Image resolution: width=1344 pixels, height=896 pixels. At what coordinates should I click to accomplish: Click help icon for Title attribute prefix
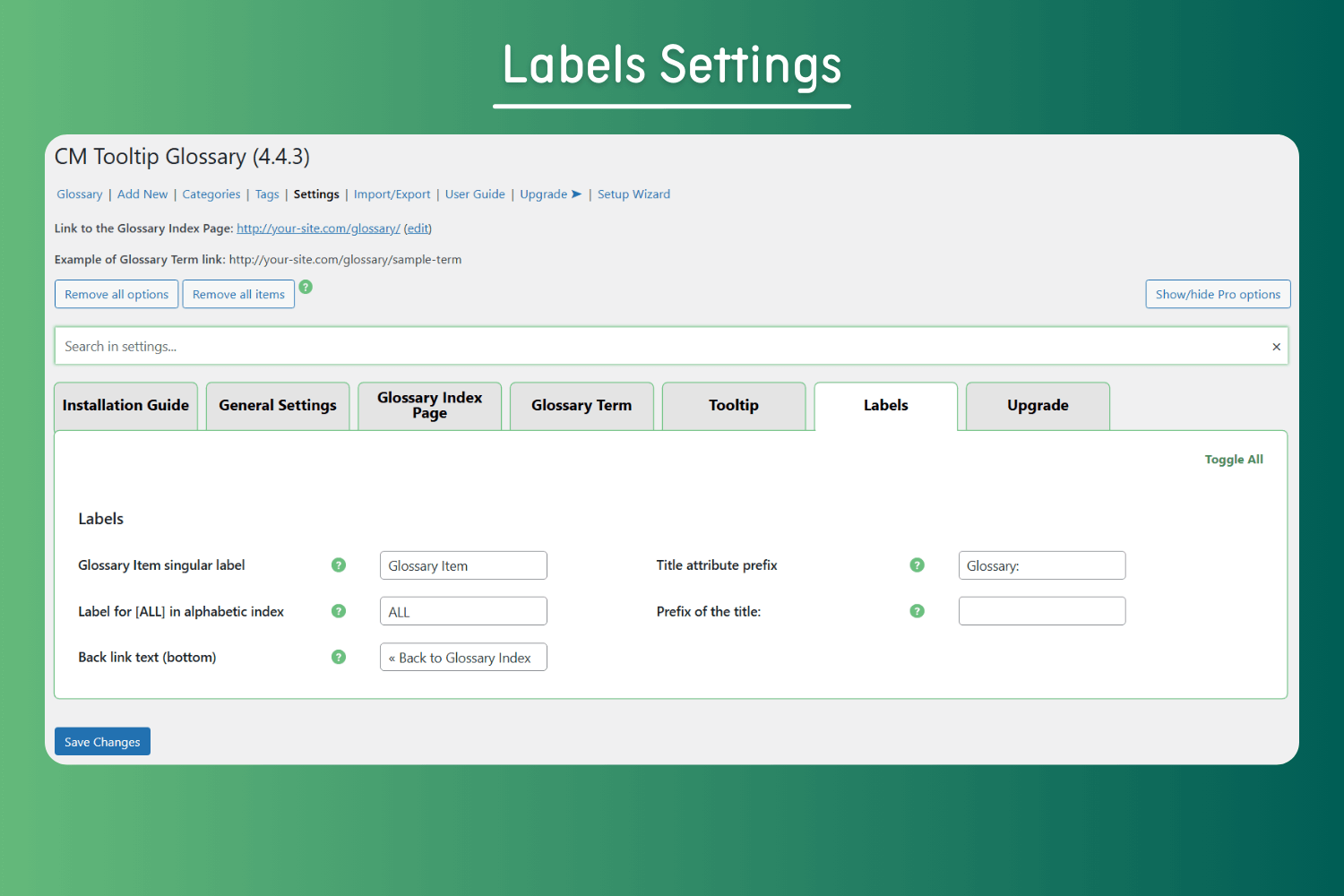(917, 565)
